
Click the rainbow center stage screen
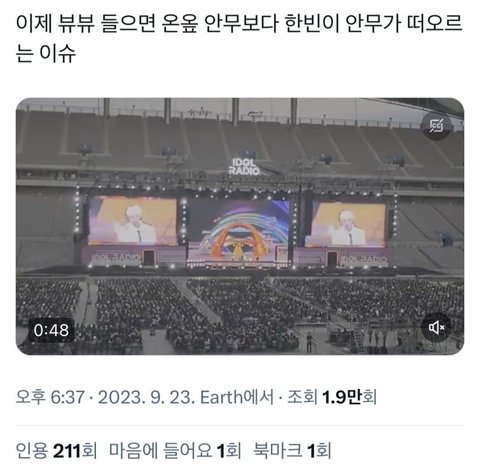coord(239,228)
